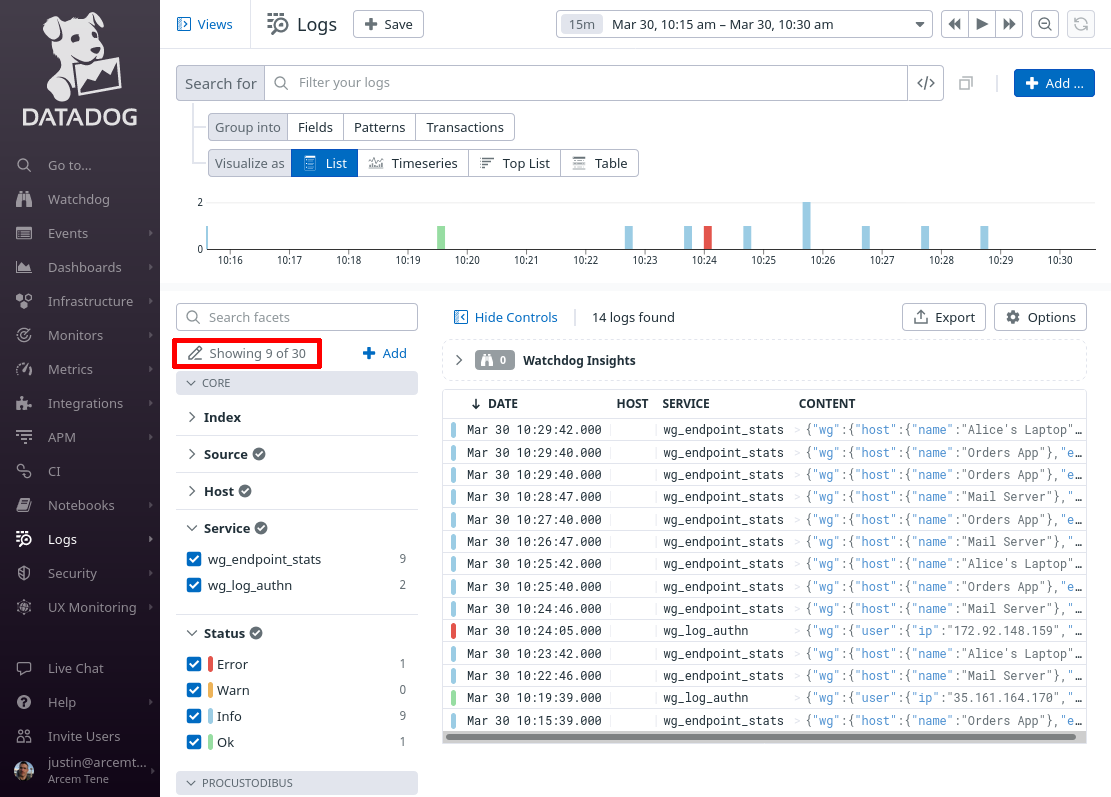Screen dimensions: 1111x797
Task: Click the blue Add ... button
Action: coord(1054,83)
